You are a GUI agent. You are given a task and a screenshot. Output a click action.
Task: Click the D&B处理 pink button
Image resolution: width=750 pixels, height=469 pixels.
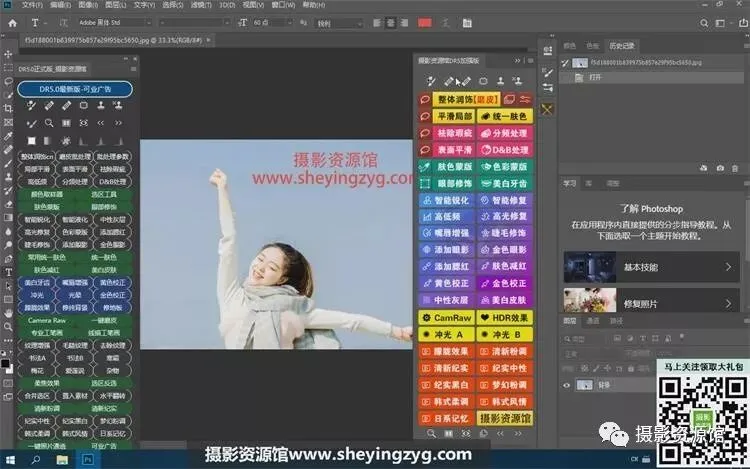[x=505, y=150]
